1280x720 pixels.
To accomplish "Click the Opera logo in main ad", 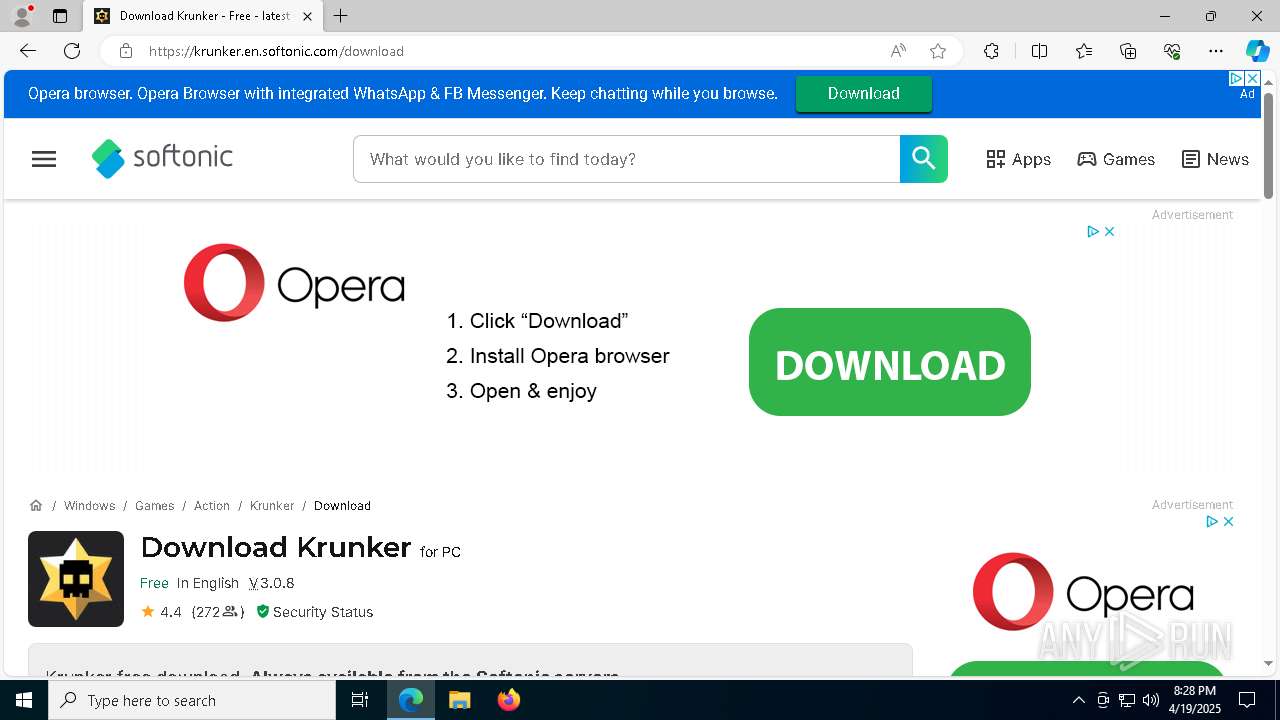I will point(294,283).
